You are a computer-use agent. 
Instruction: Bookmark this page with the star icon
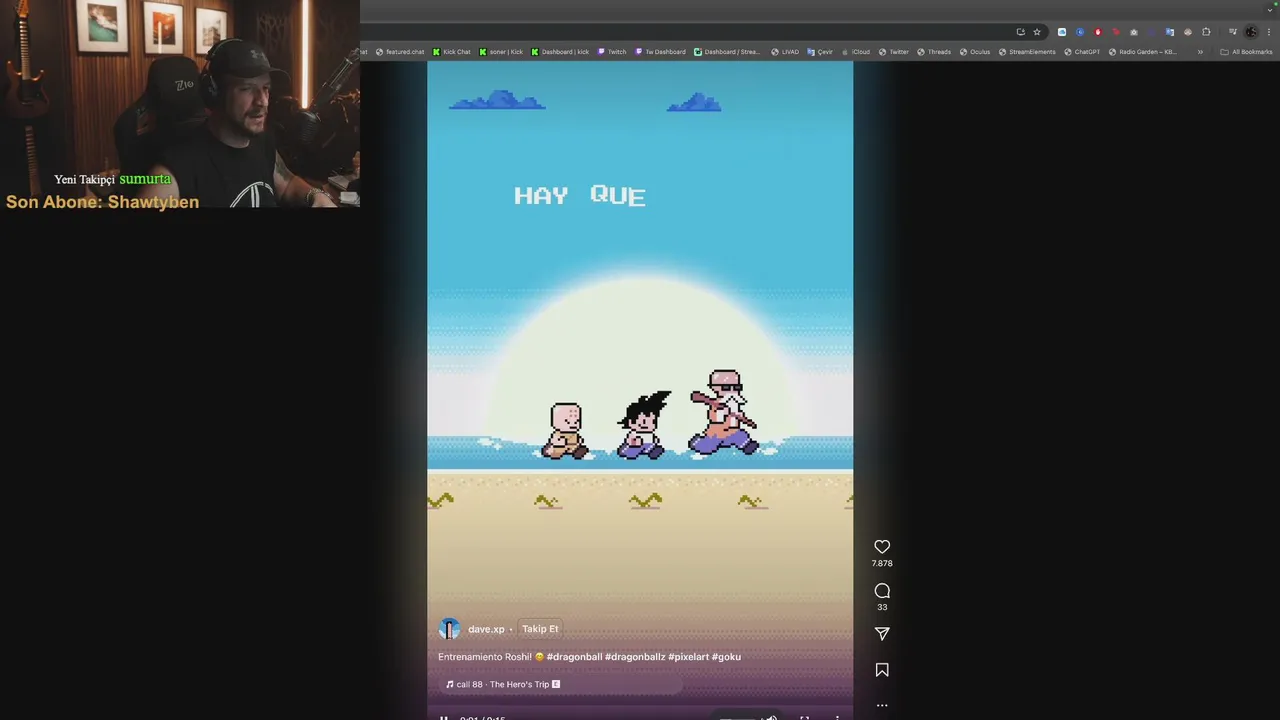[1037, 32]
